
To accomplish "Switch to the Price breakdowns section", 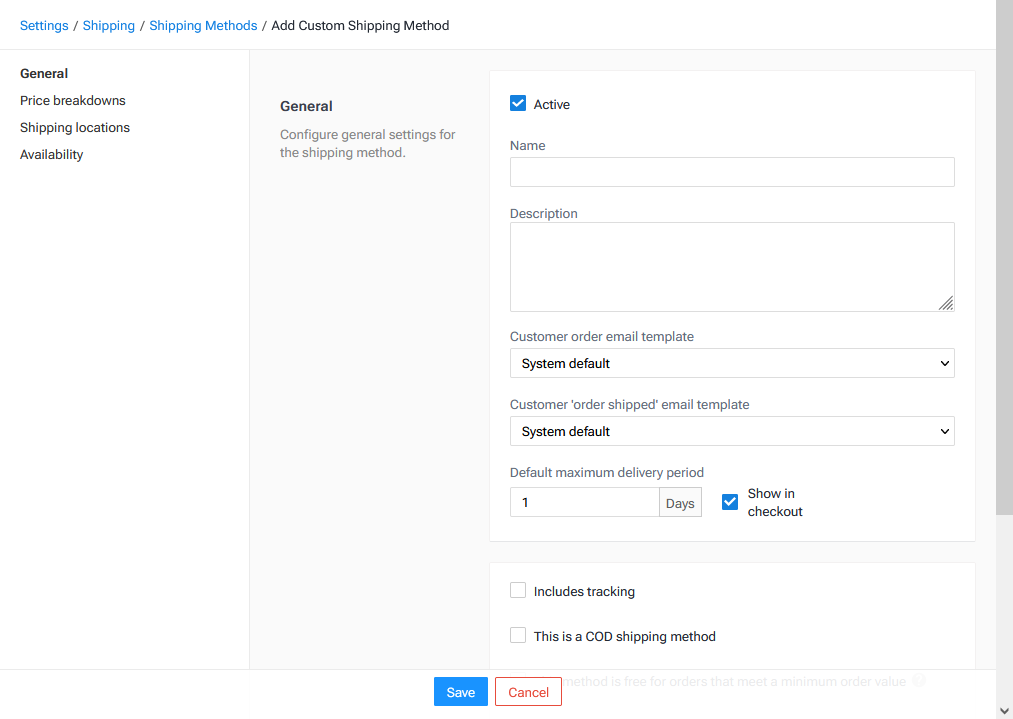I will point(72,100).
